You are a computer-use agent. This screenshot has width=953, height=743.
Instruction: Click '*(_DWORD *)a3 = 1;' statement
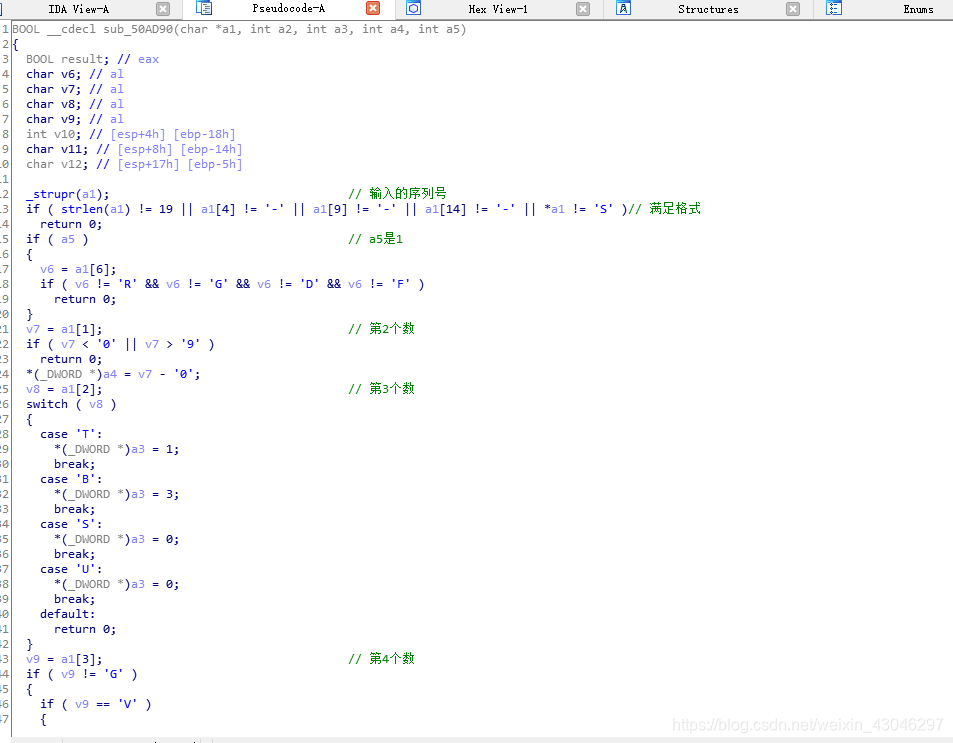(x=117, y=449)
